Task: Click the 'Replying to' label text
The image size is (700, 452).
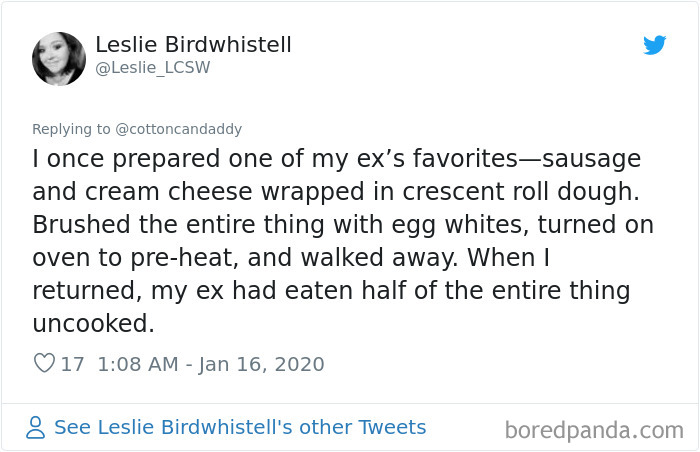Action: pos(72,129)
